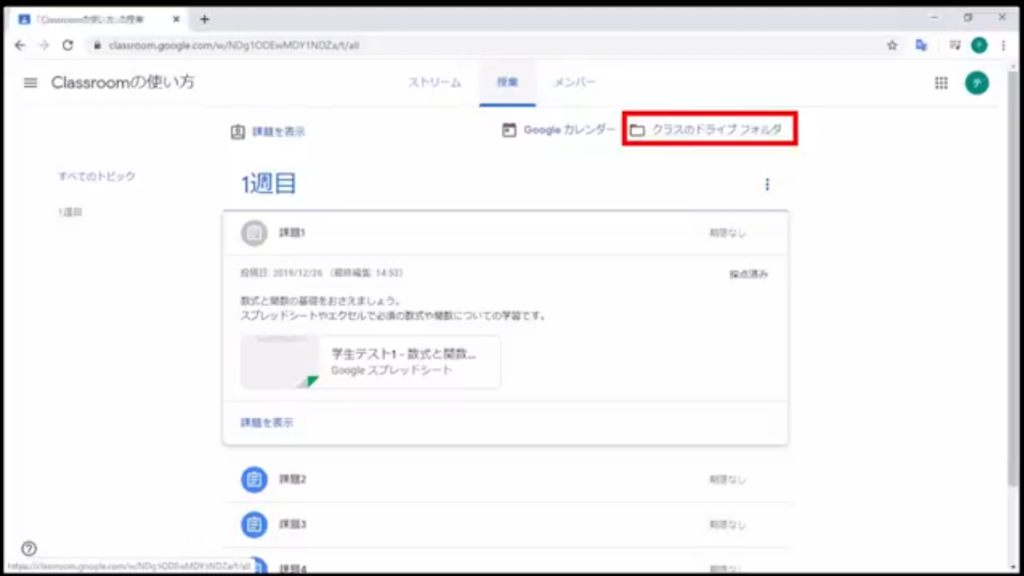Close the Classroomの使い方 browser tab
Image resolution: width=1024 pixels, height=576 pixels.
[x=176, y=20]
